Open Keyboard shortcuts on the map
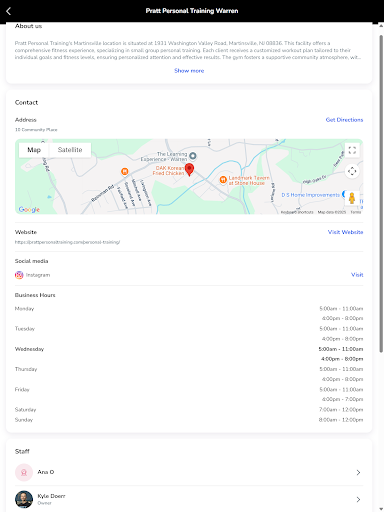384x512 pixels. (x=297, y=212)
